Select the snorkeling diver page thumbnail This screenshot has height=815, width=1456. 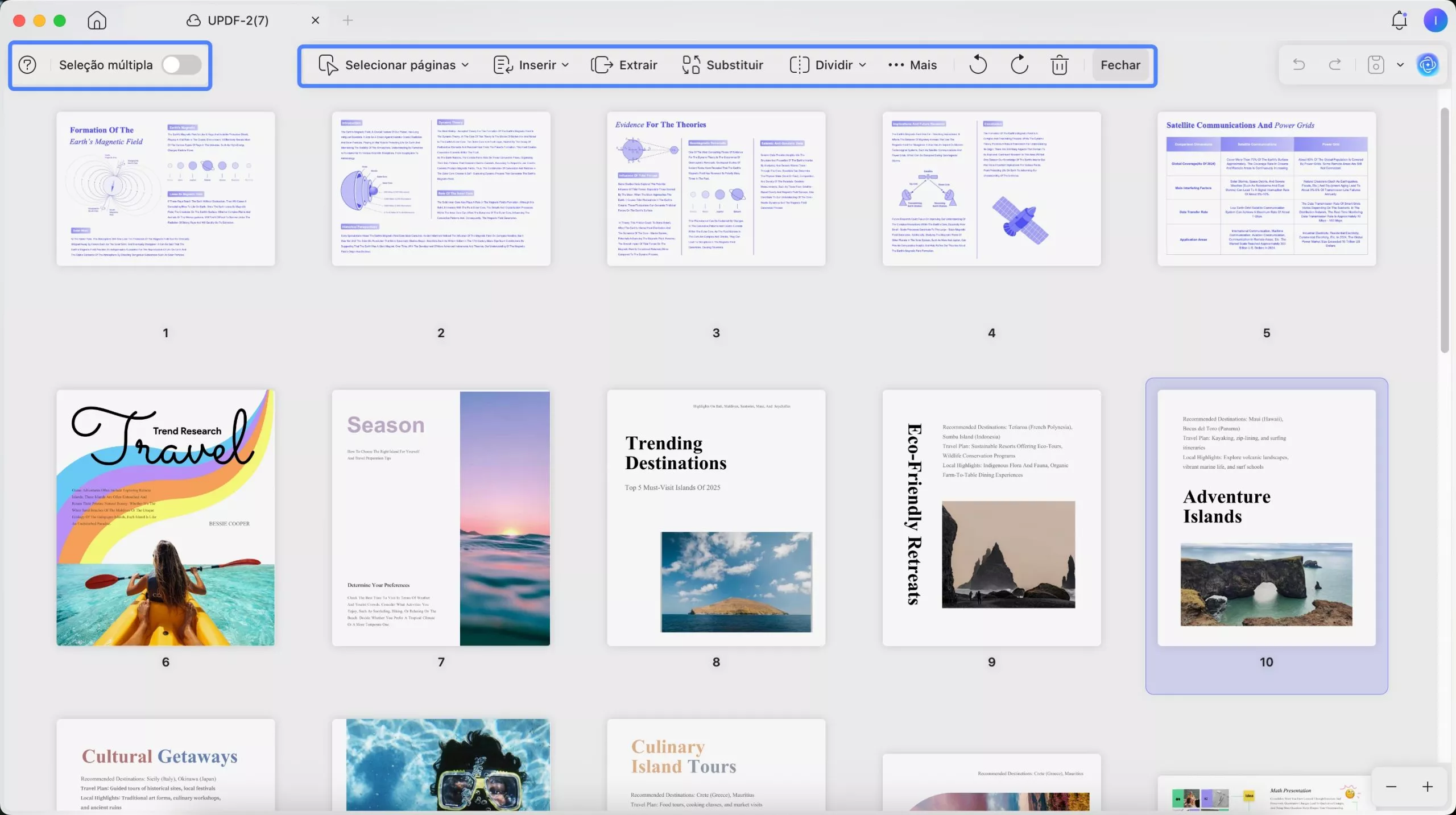point(441,765)
